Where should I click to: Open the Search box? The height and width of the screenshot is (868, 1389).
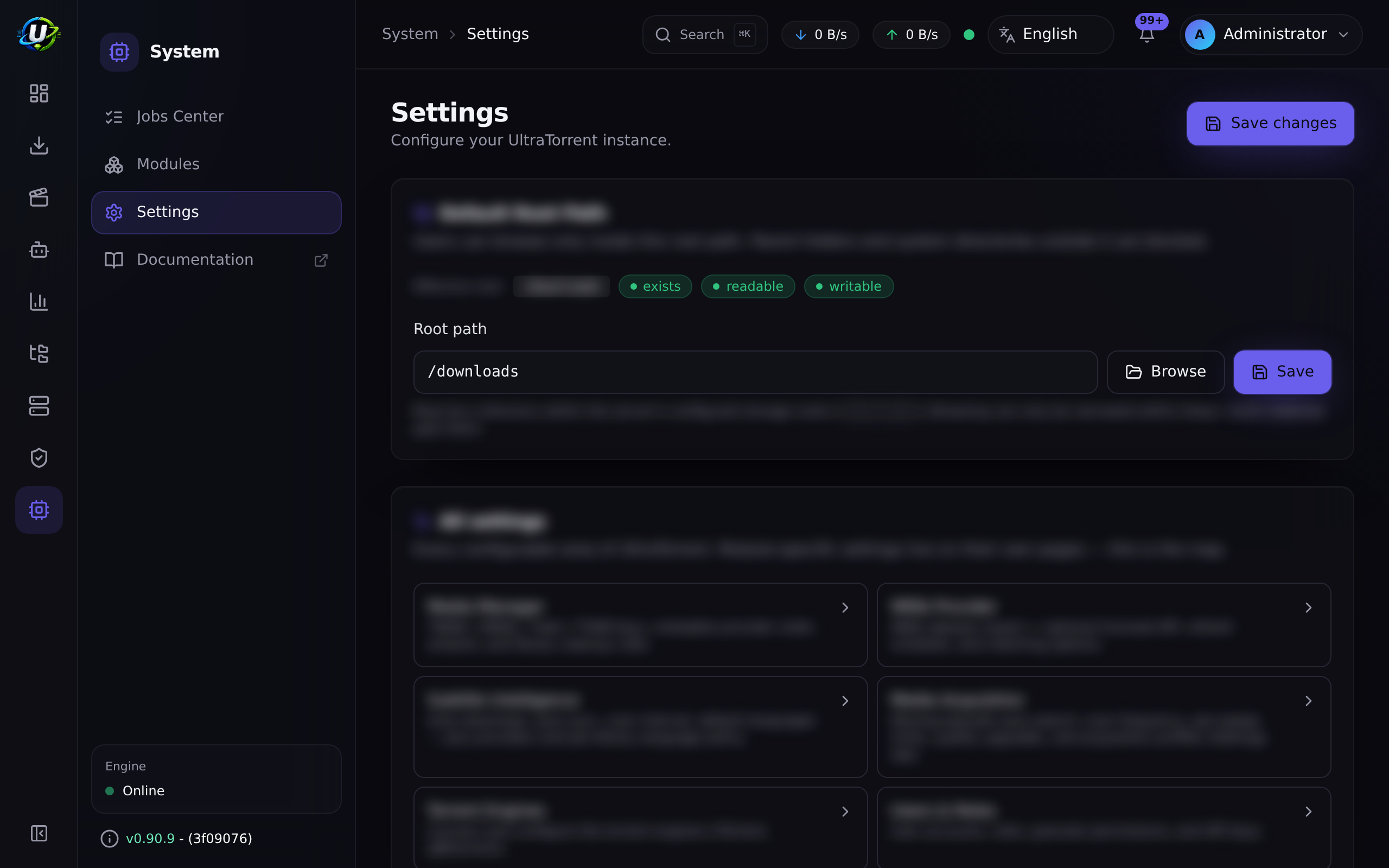pyautogui.click(x=705, y=35)
